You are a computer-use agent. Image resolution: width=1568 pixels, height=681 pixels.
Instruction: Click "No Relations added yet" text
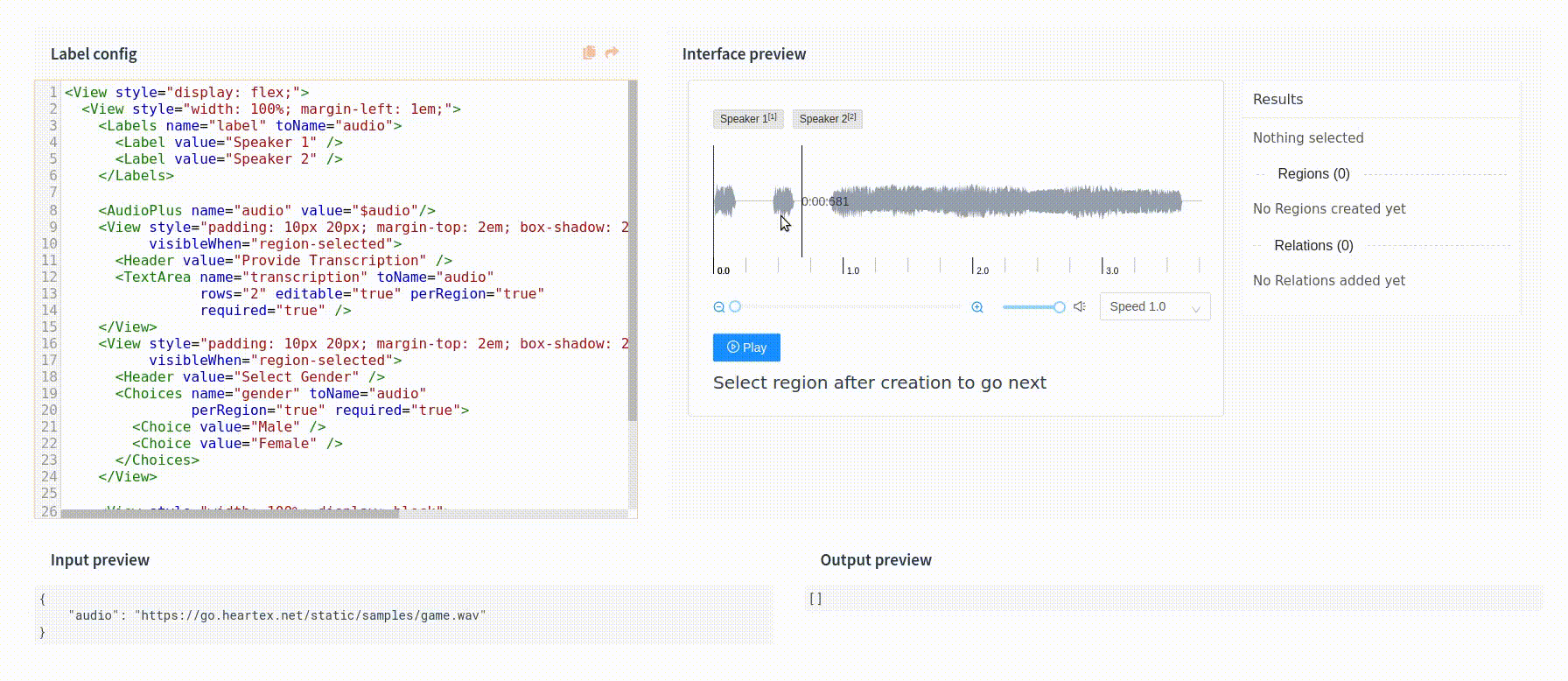pyautogui.click(x=1329, y=280)
